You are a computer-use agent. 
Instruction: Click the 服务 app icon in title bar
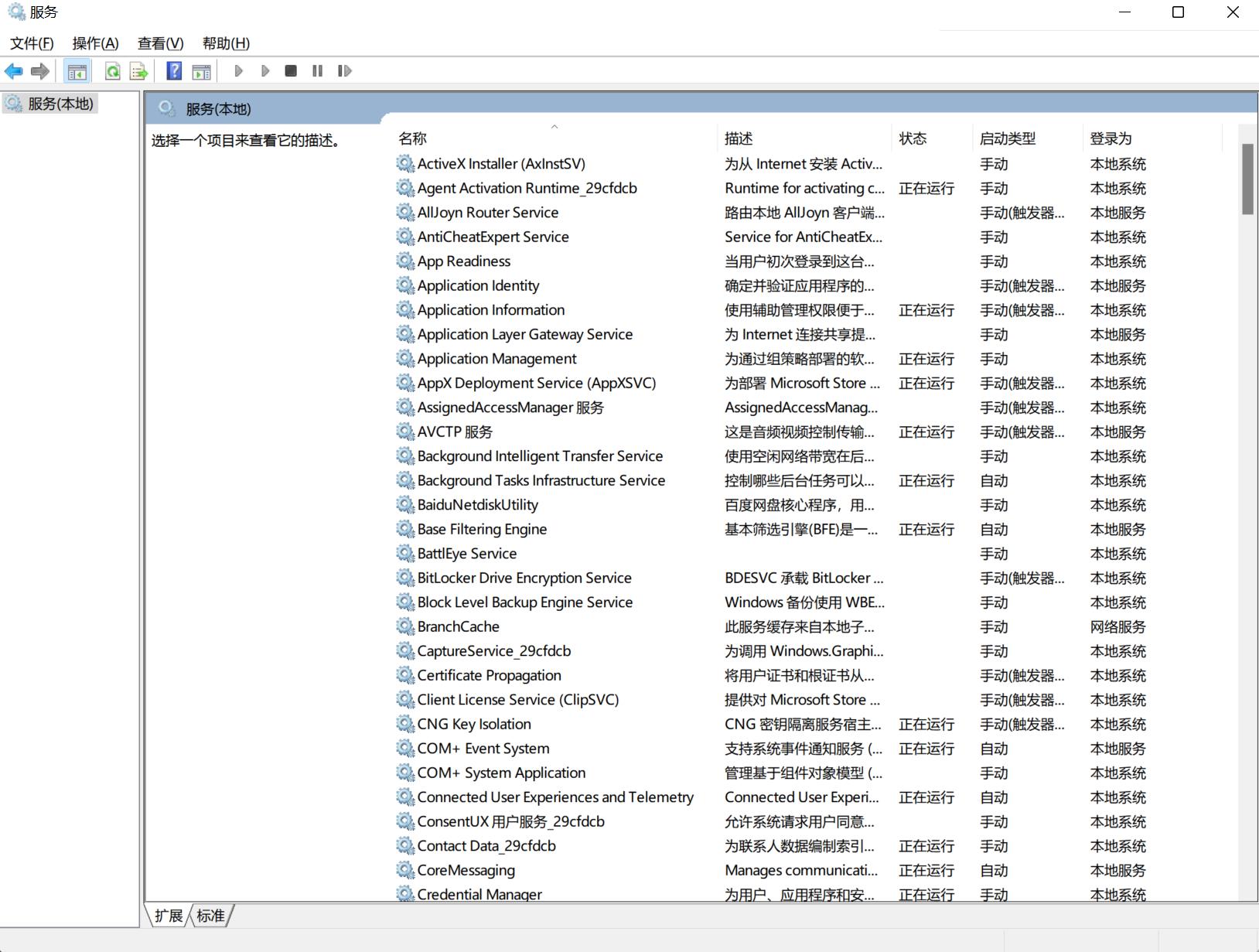click(16, 12)
